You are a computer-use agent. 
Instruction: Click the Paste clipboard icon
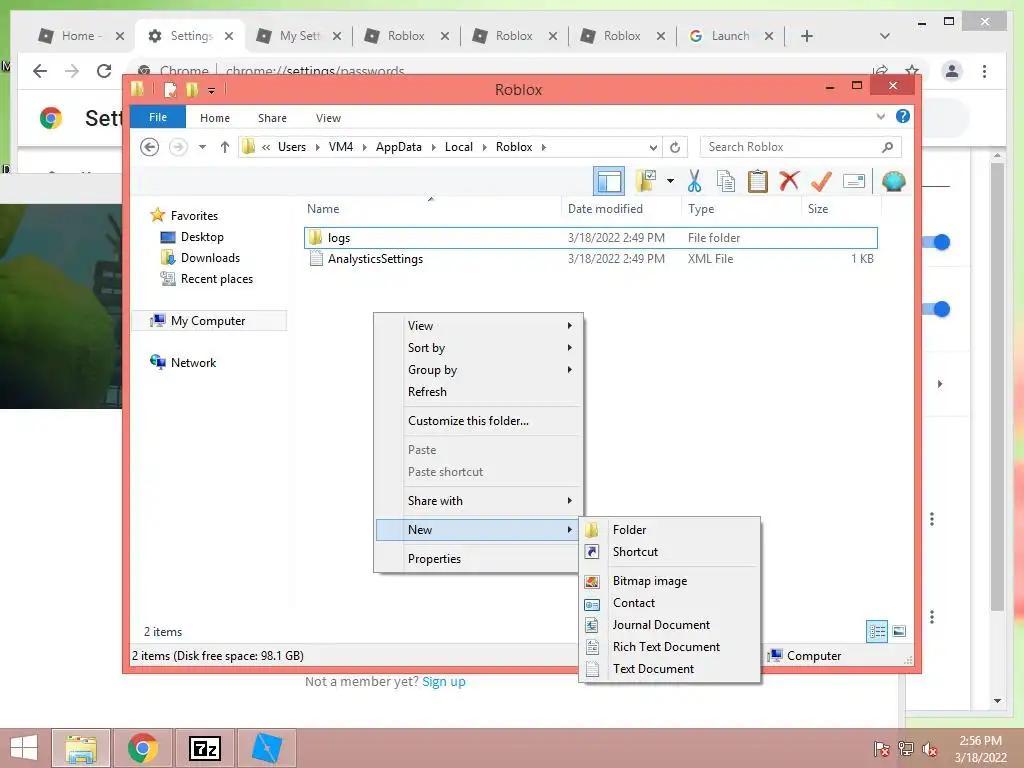tap(758, 181)
